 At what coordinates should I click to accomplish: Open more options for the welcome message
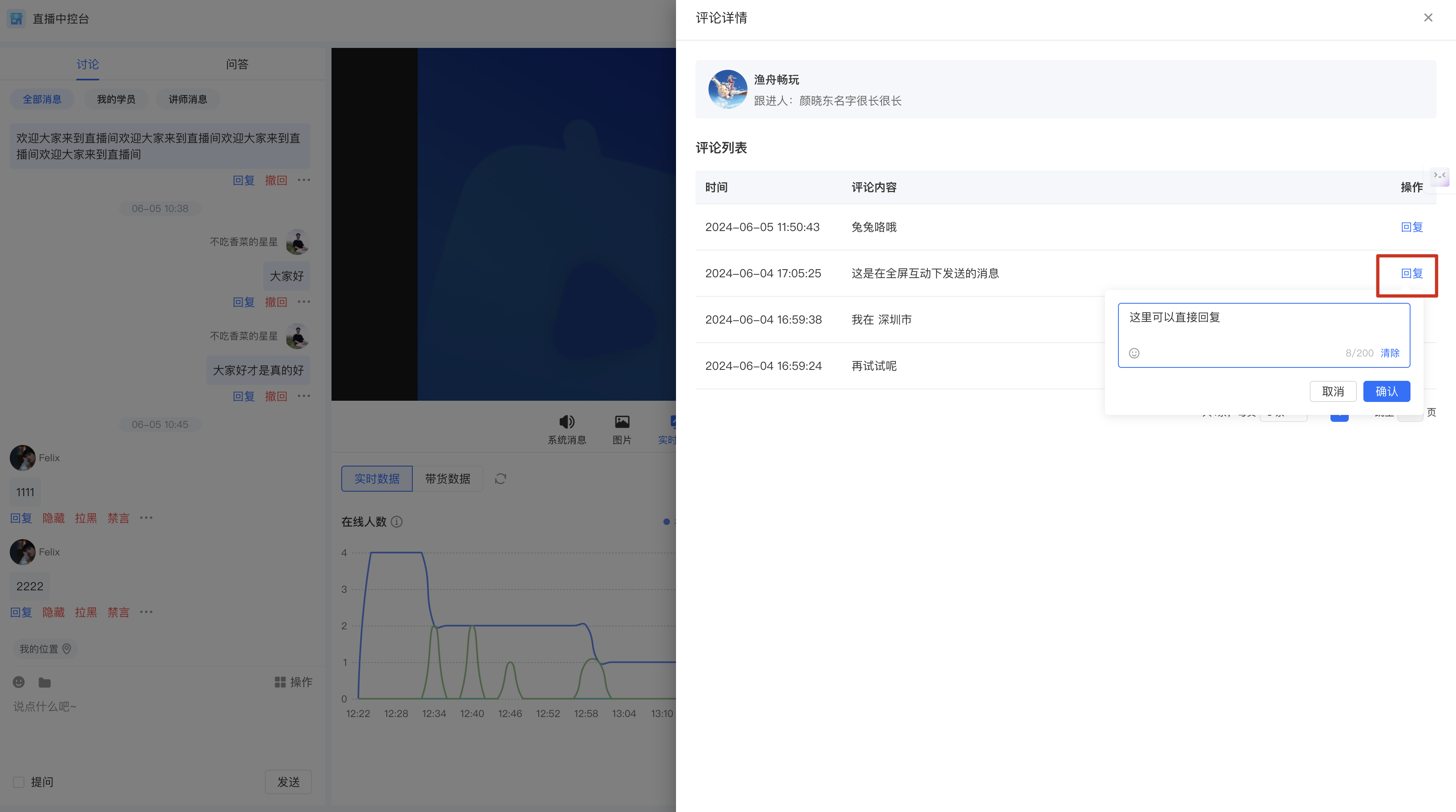click(x=304, y=179)
